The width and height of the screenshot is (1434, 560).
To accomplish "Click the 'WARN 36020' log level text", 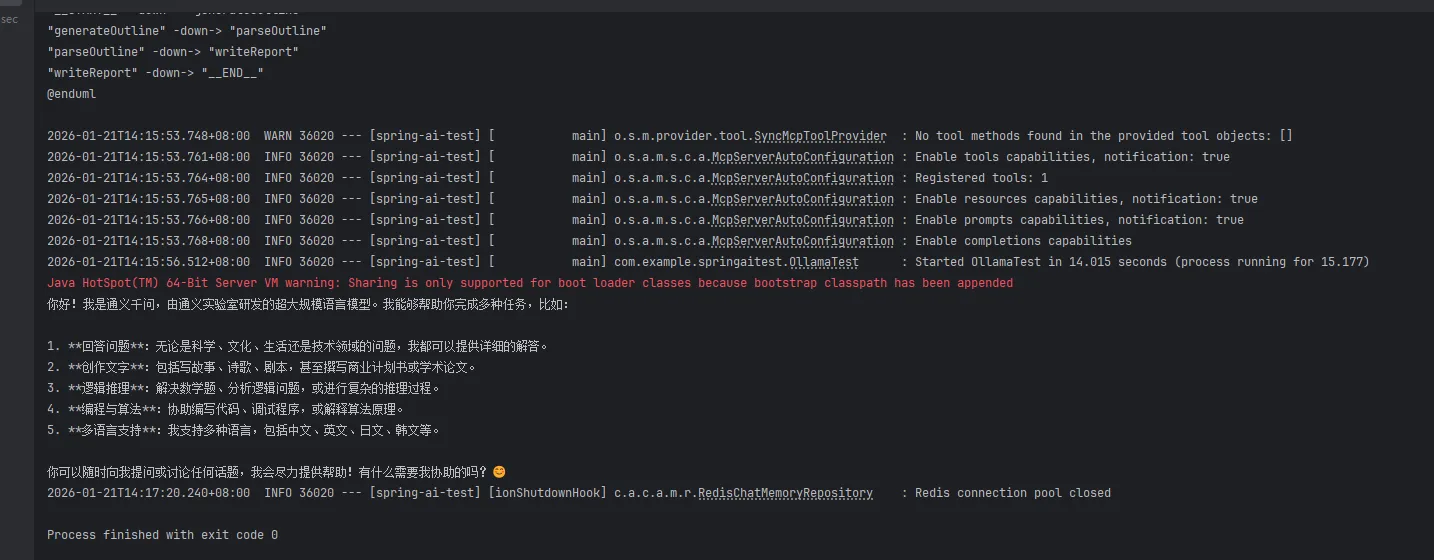I will click(x=299, y=136).
